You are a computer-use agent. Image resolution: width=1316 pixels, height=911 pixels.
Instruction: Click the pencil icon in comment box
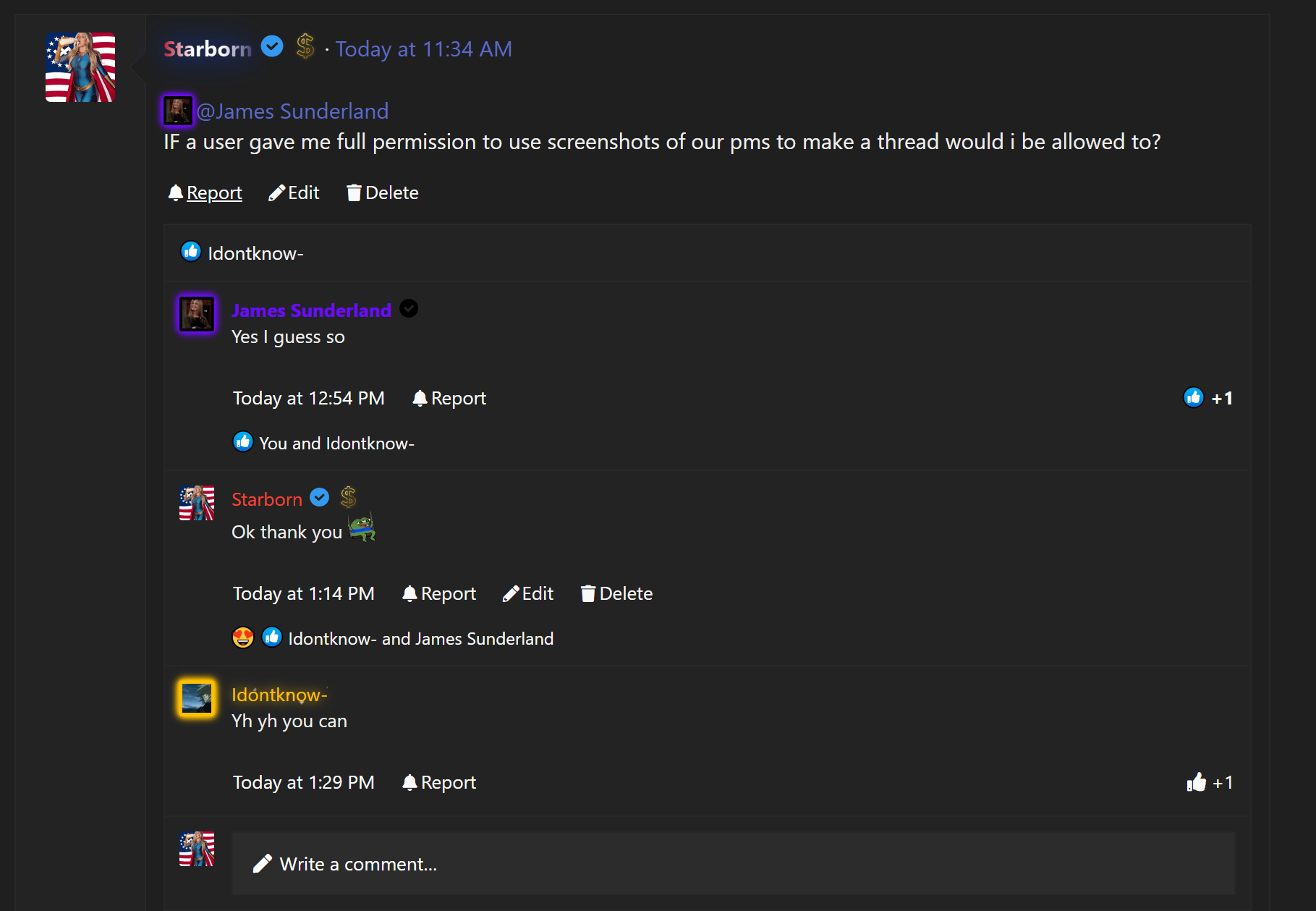click(262, 864)
